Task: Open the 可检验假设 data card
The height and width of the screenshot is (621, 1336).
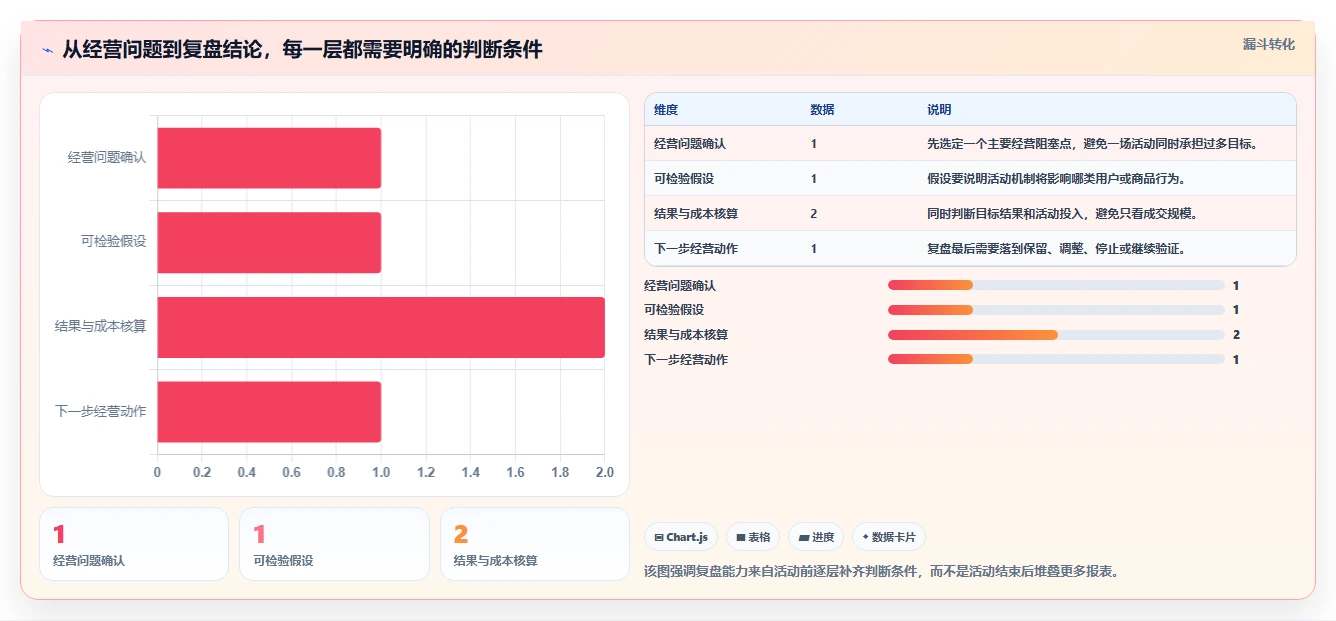Action: [334, 544]
